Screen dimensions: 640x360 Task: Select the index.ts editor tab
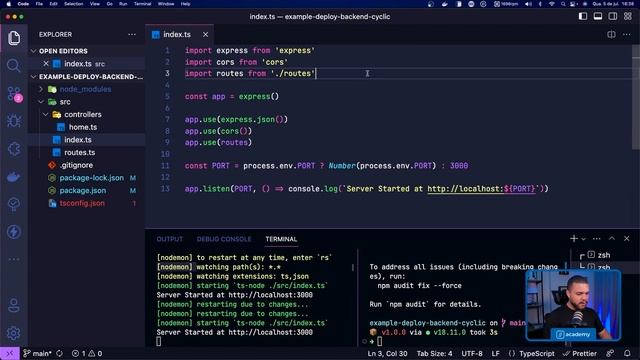coord(177,35)
